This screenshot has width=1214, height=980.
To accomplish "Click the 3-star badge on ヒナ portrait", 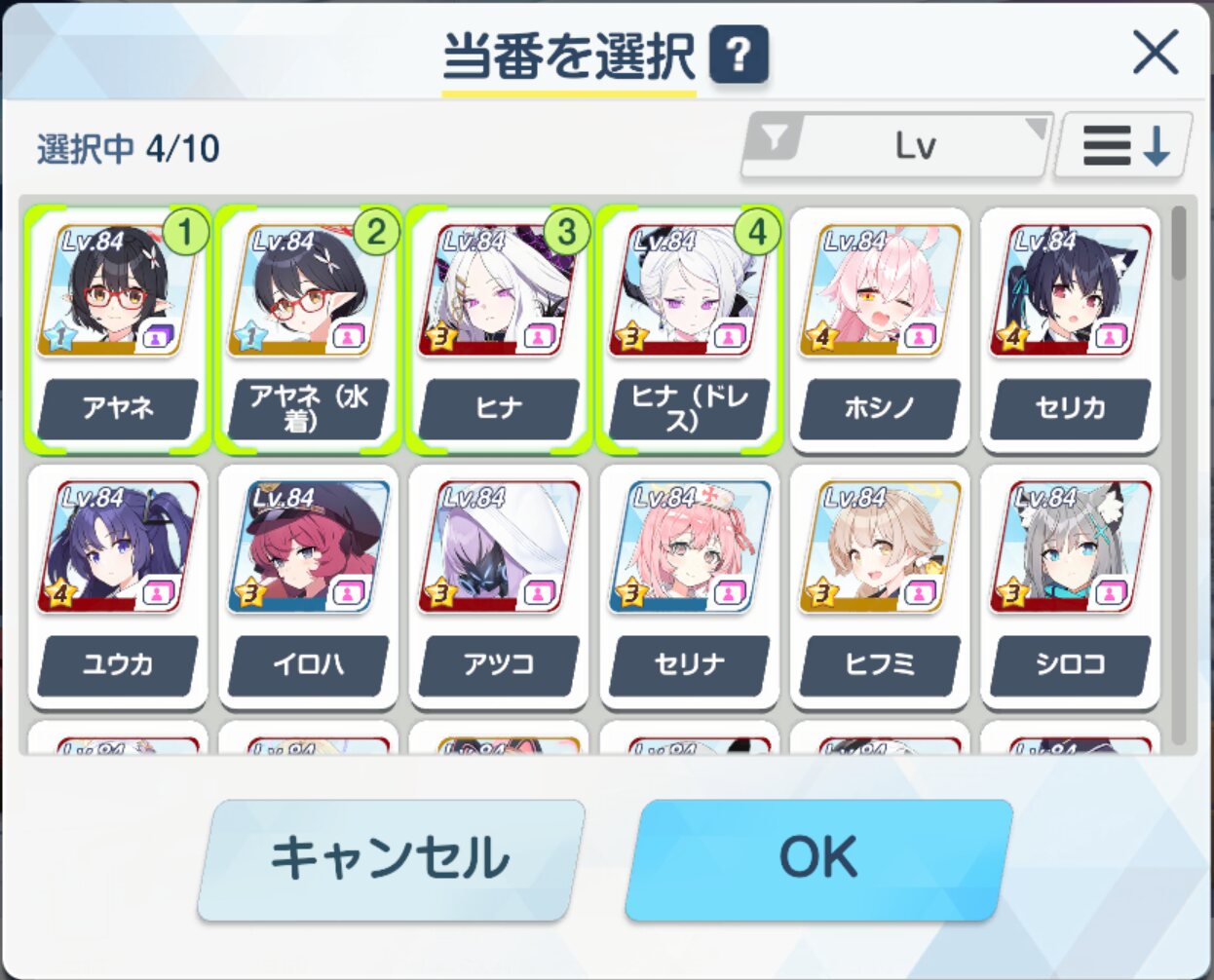I will pos(439,337).
